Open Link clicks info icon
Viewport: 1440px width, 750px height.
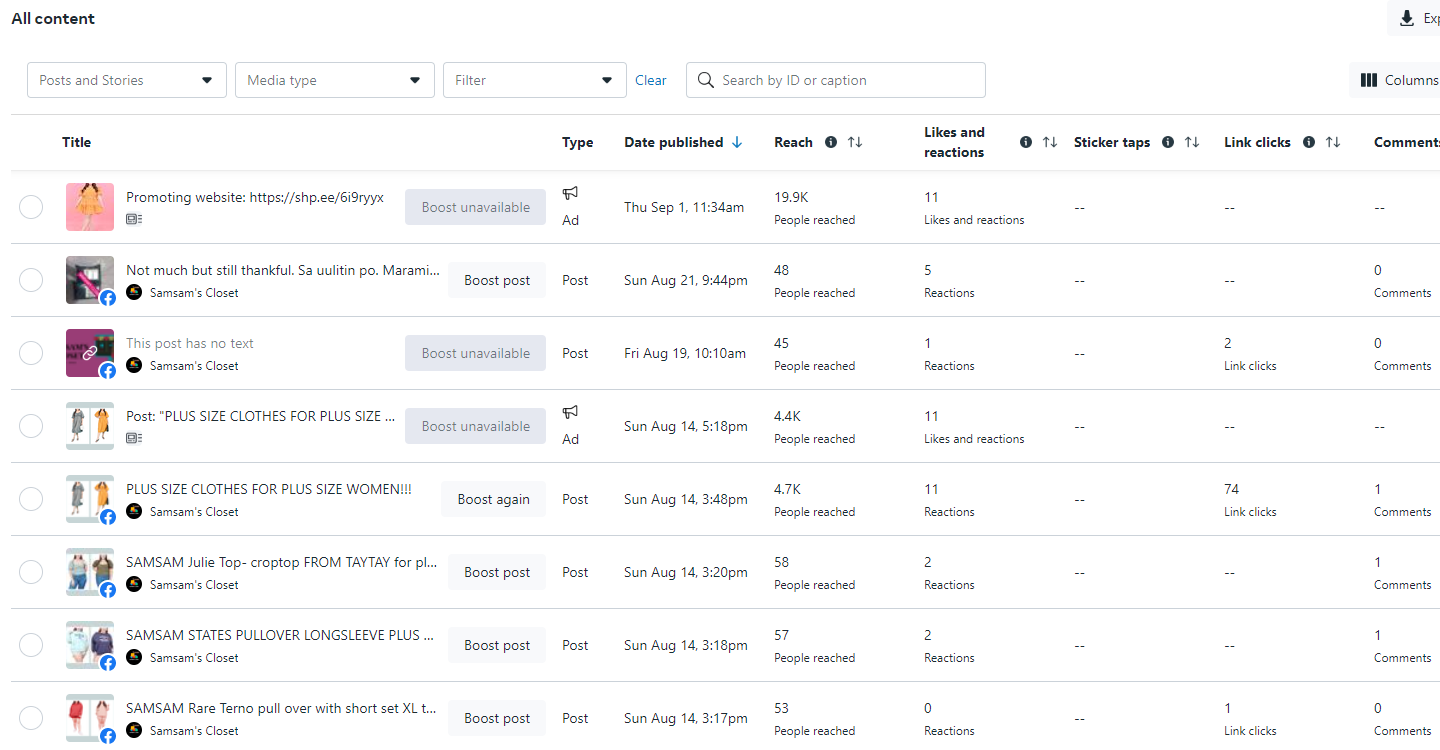pos(1309,142)
